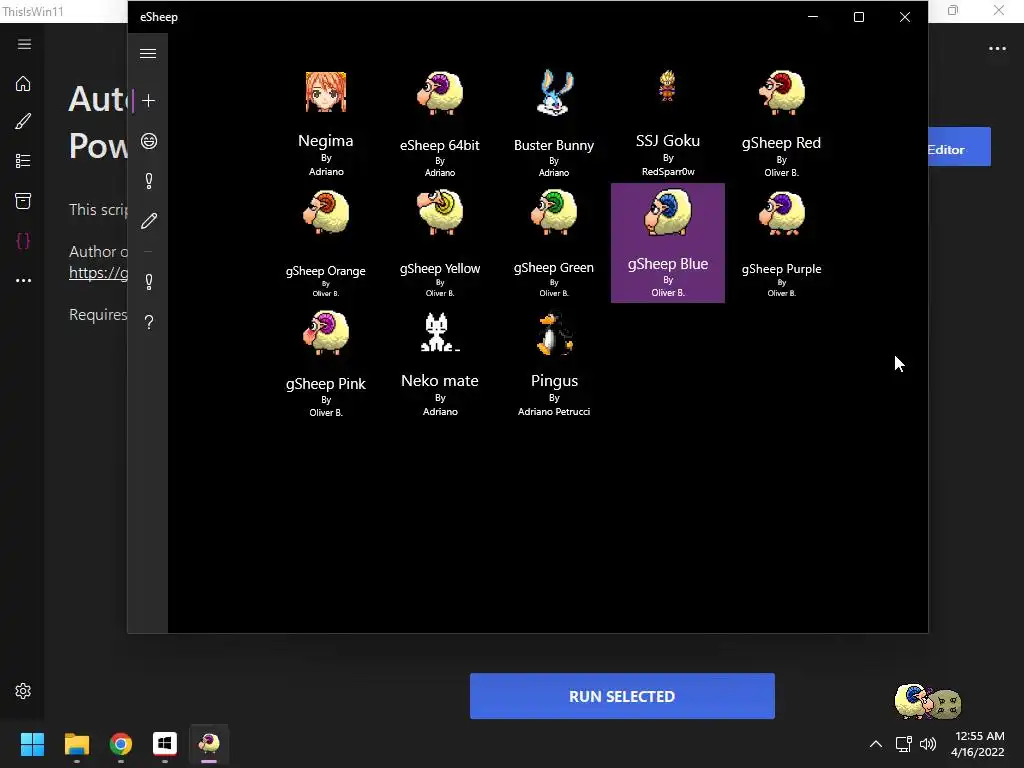Image resolution: width=1024 pixels, height=768 pixels.
Task: Choose the gSheep Orange pet
Action: click(x=326, y=243)
